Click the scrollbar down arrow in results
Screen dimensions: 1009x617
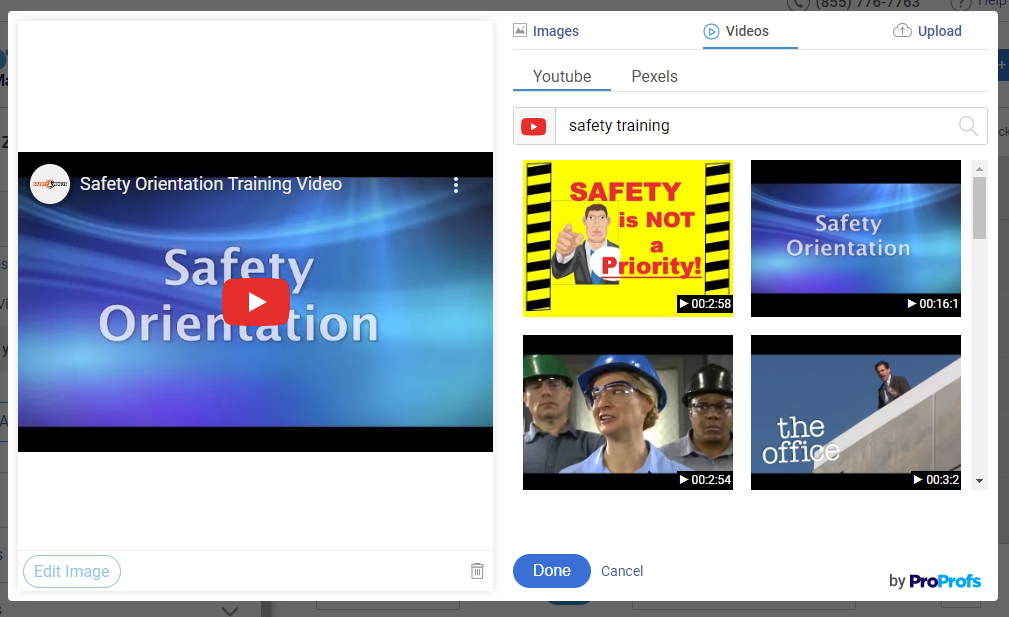979,481
